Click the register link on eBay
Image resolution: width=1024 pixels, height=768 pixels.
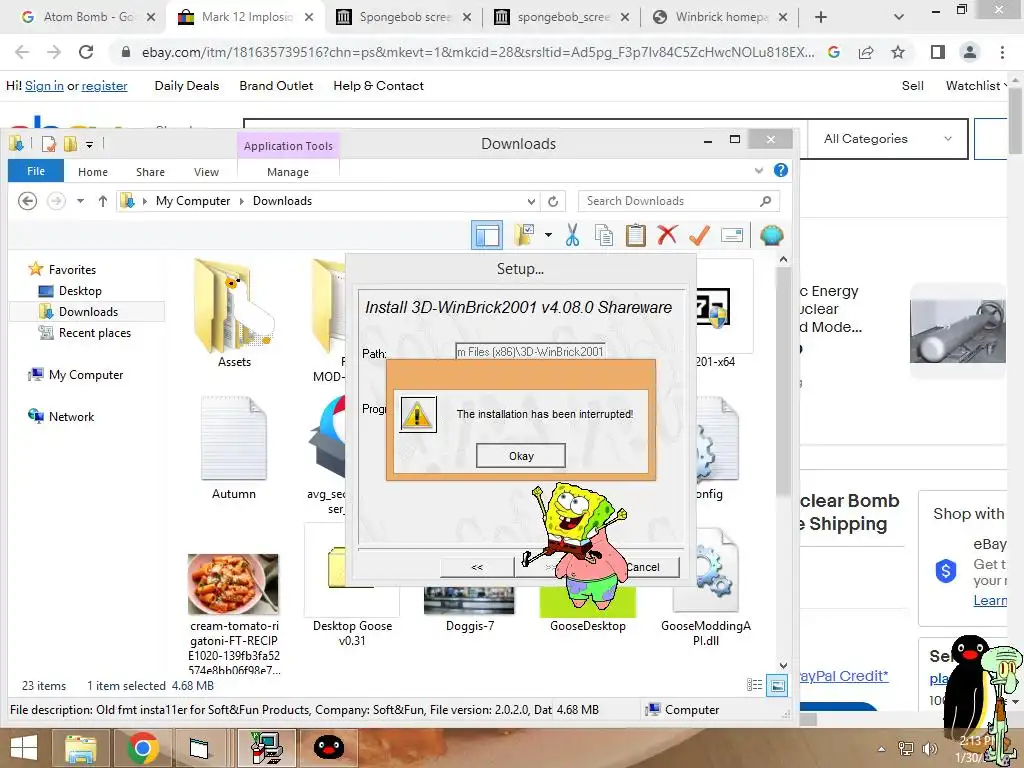(104, 86)
